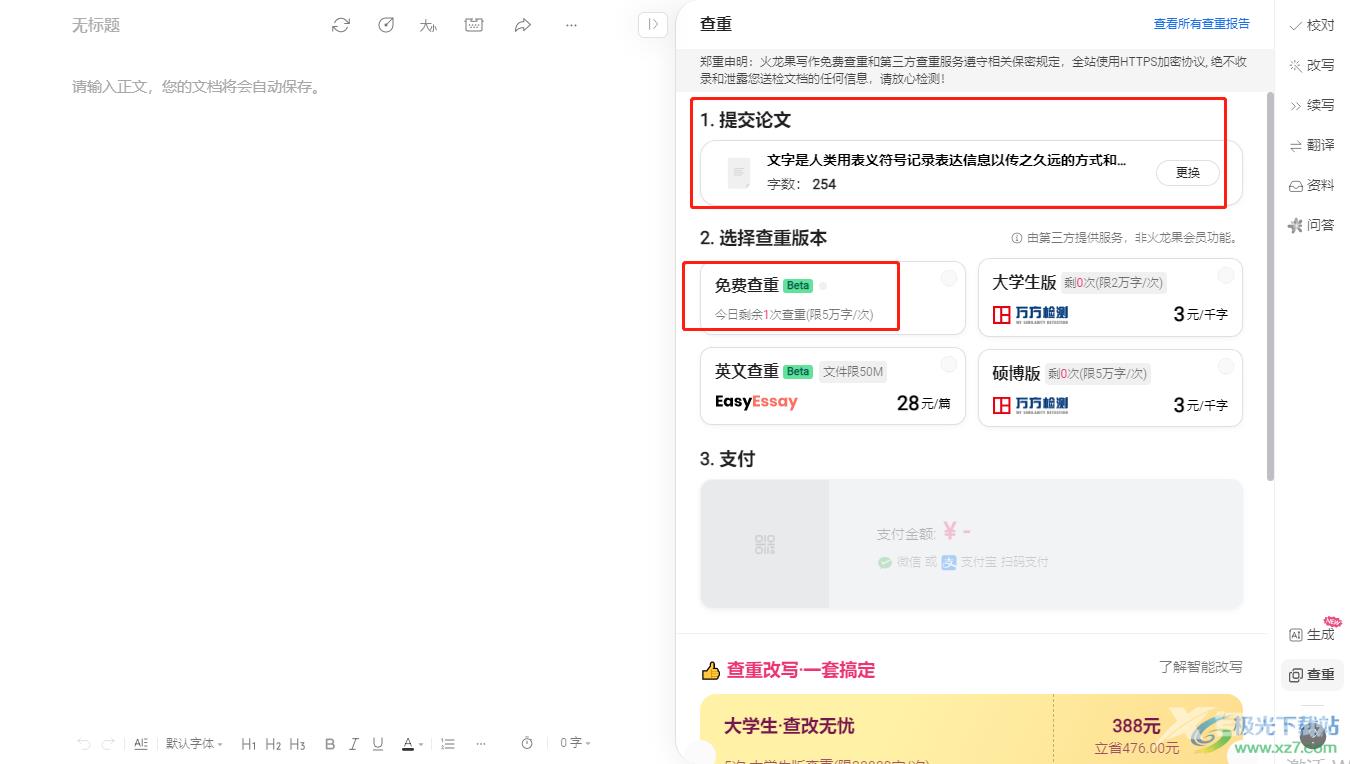Click the payment QR code placeholder
Viewport: 1350px width, 764px height.
coord(765,544)
